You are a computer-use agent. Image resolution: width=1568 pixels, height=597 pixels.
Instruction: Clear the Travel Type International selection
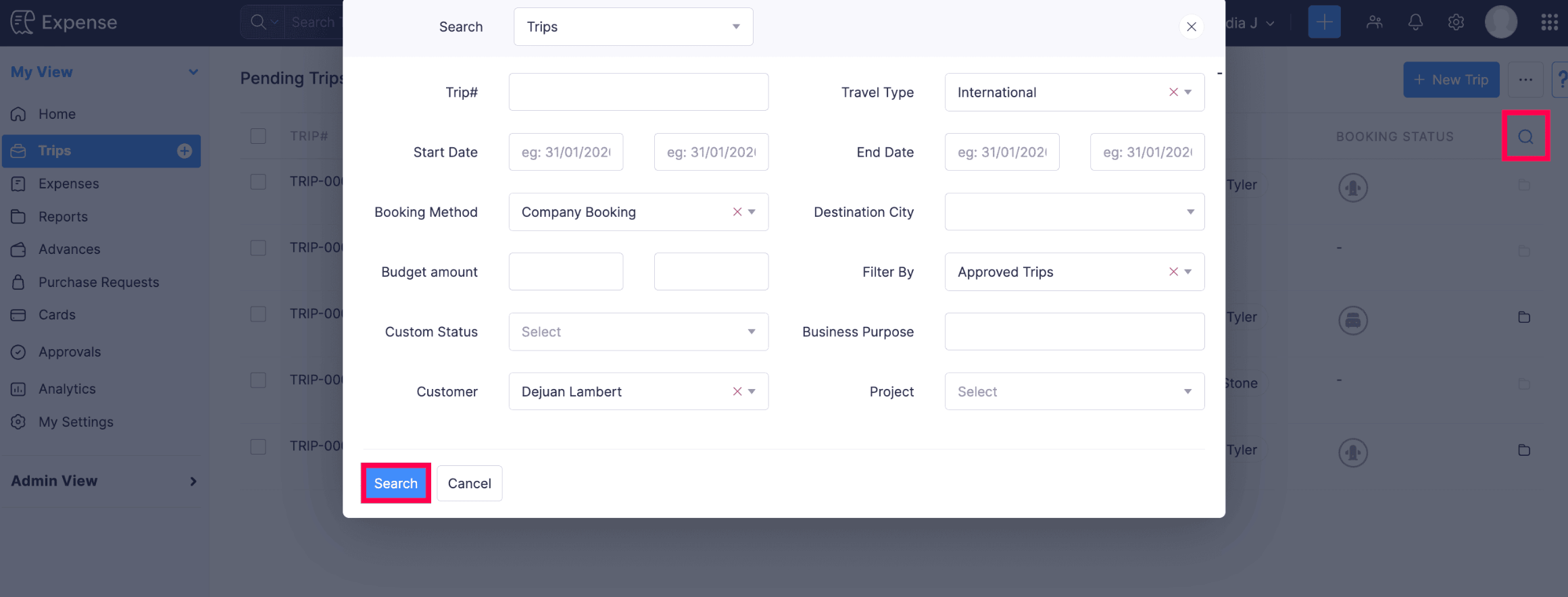coord(1173,93)
